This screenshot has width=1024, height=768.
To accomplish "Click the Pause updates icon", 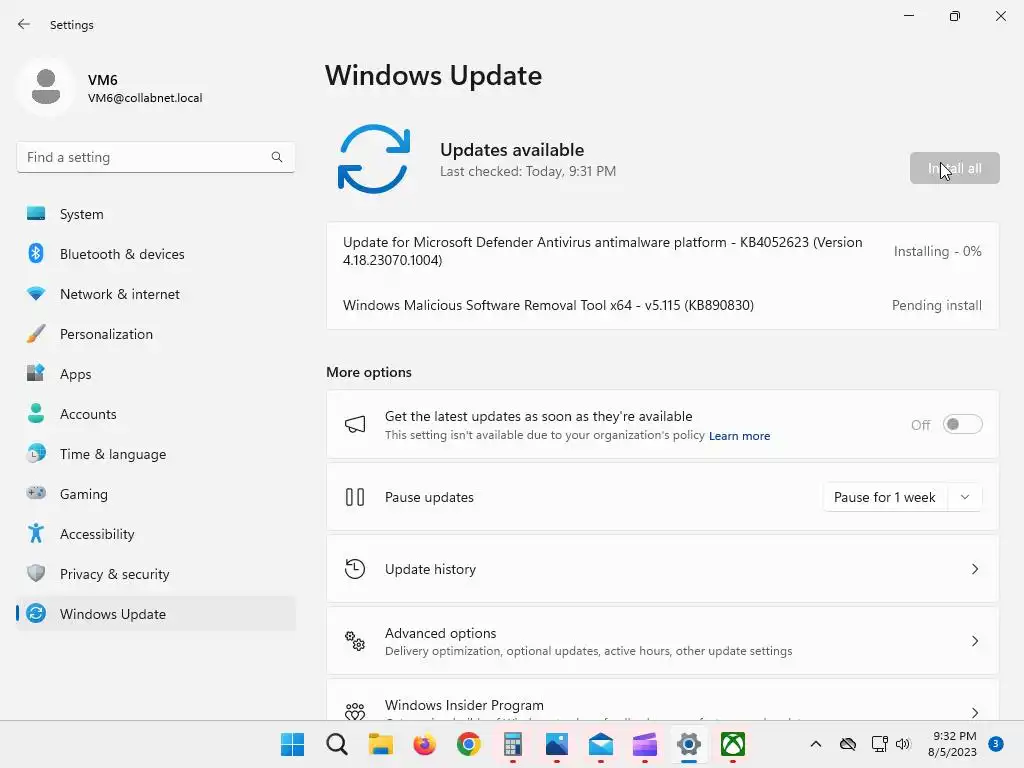I will click(x=355, y=497).
